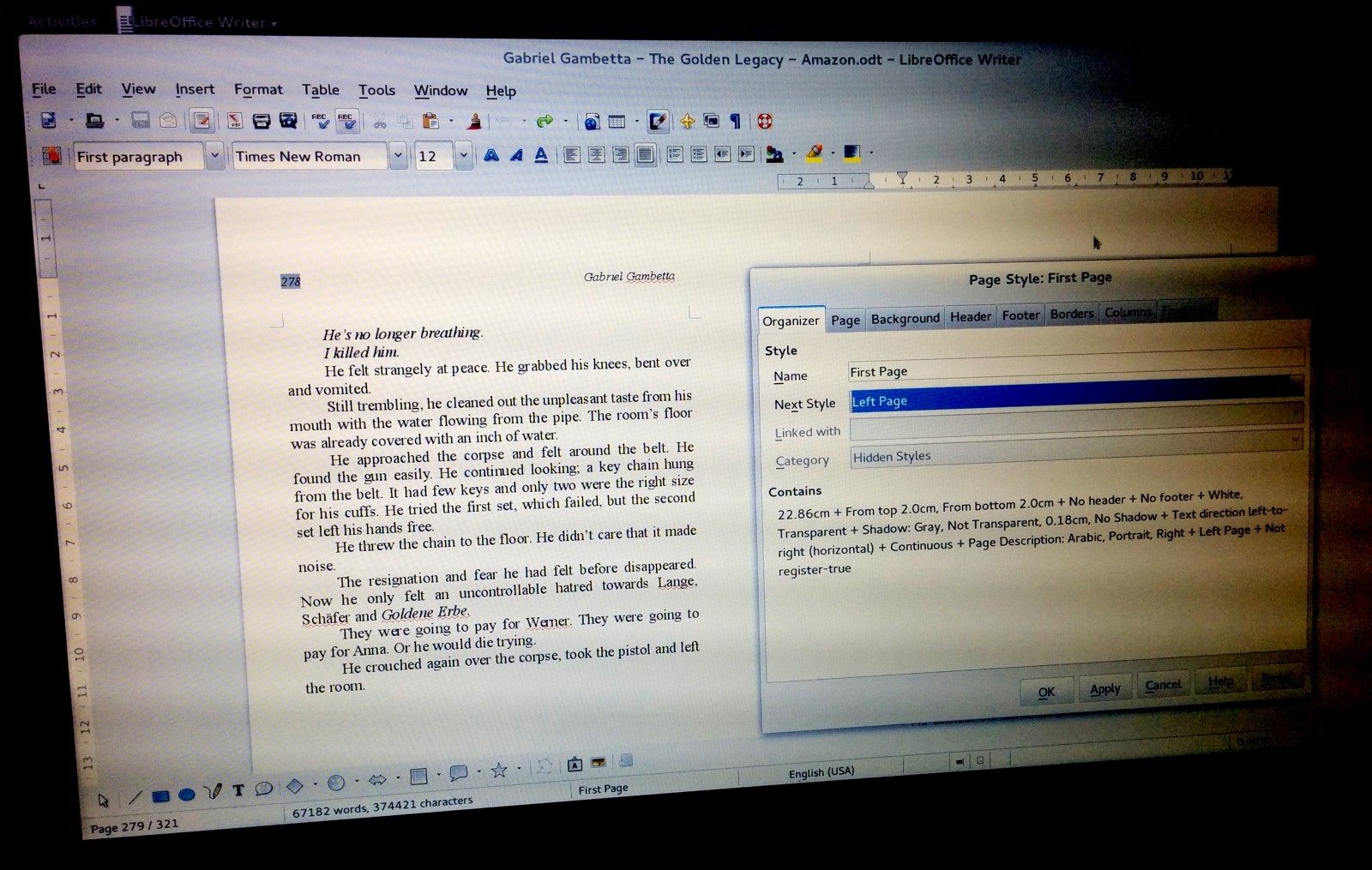The width and height of the screenshot is (1372, 870).
Task: Expand the Redo history dropdown arrow
Action: click(565, 122)
